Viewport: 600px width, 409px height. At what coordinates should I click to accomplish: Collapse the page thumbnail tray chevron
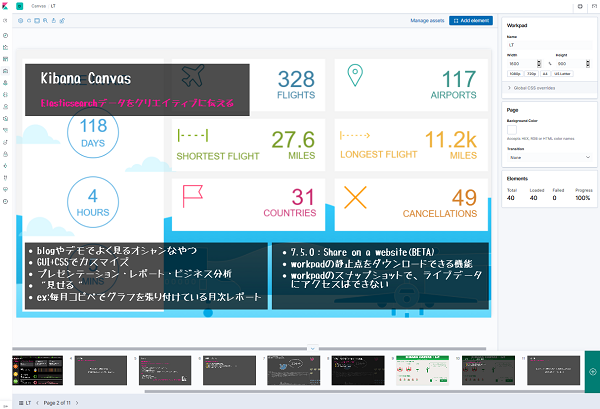(313, 349)
